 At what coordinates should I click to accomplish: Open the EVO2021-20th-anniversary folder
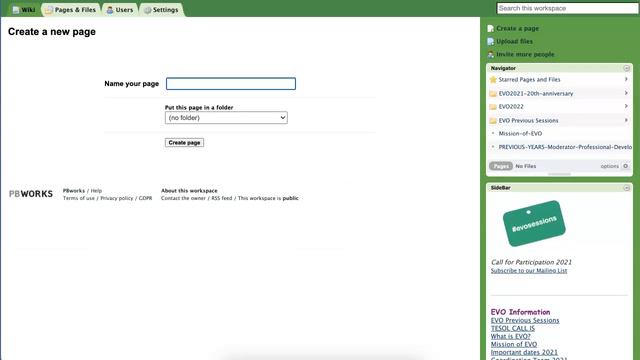[x=536, y=93]
